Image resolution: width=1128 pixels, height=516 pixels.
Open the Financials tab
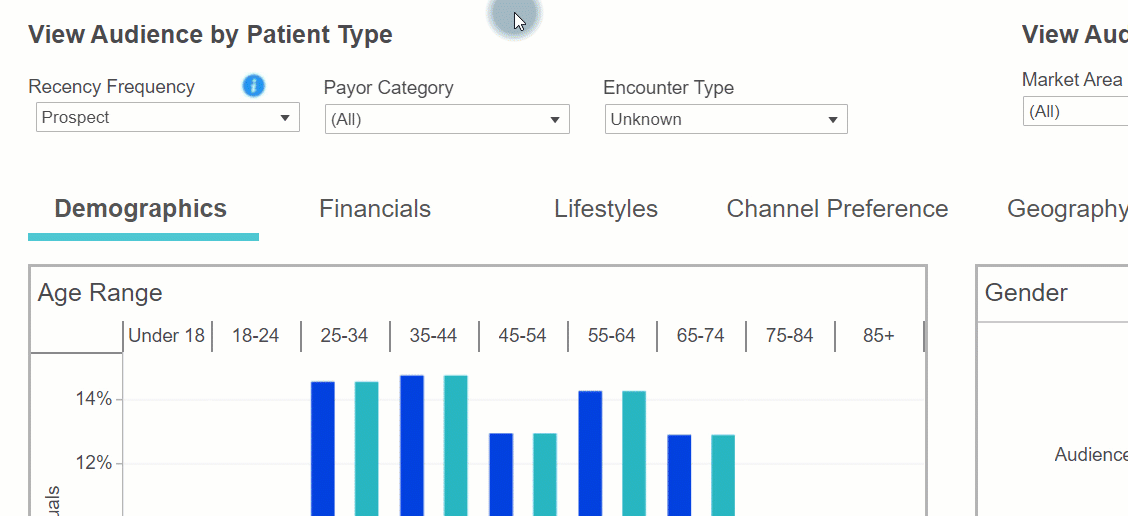(x=375, y=209)
